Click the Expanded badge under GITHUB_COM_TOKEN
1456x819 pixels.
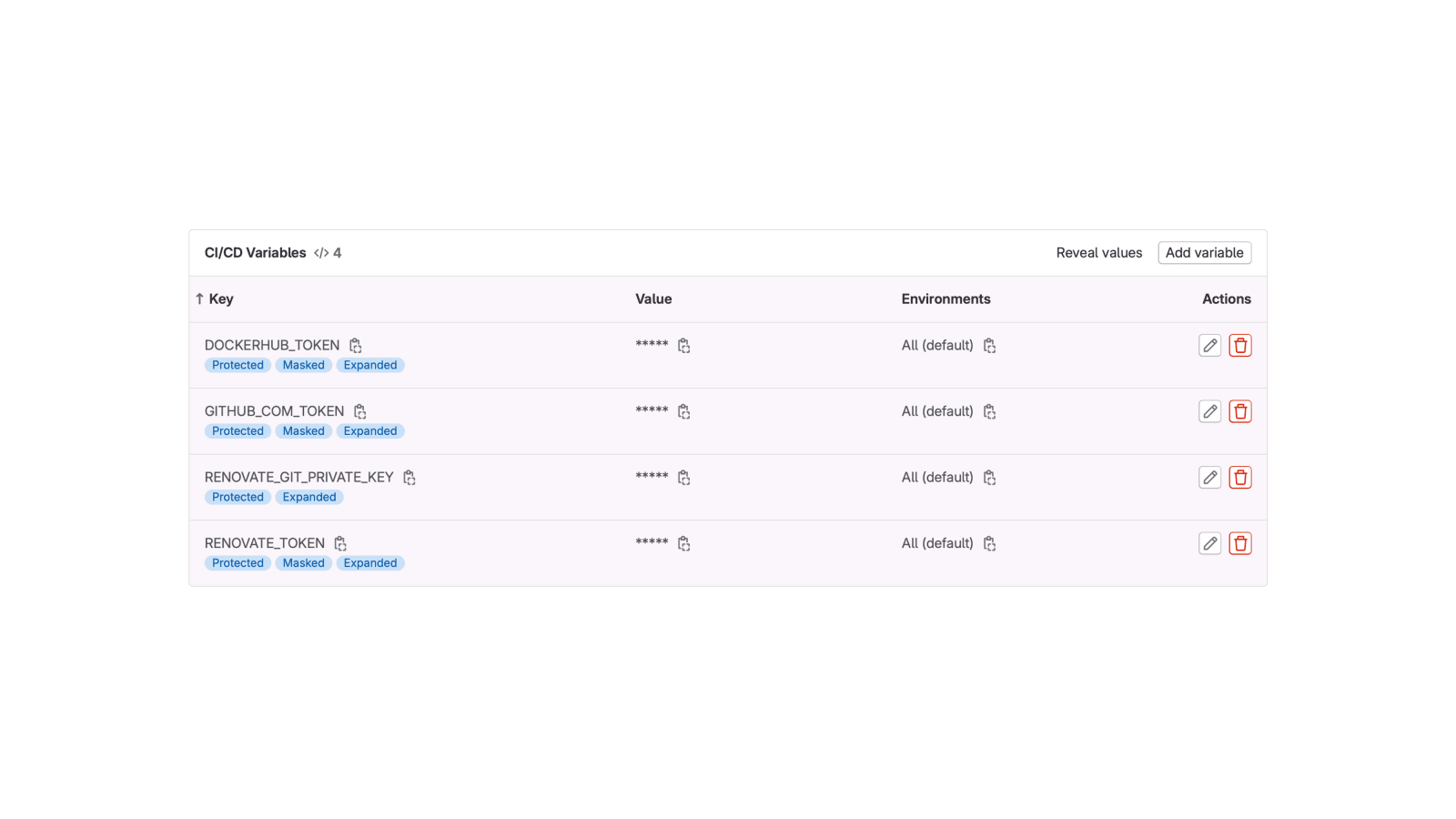coord(370,431)
